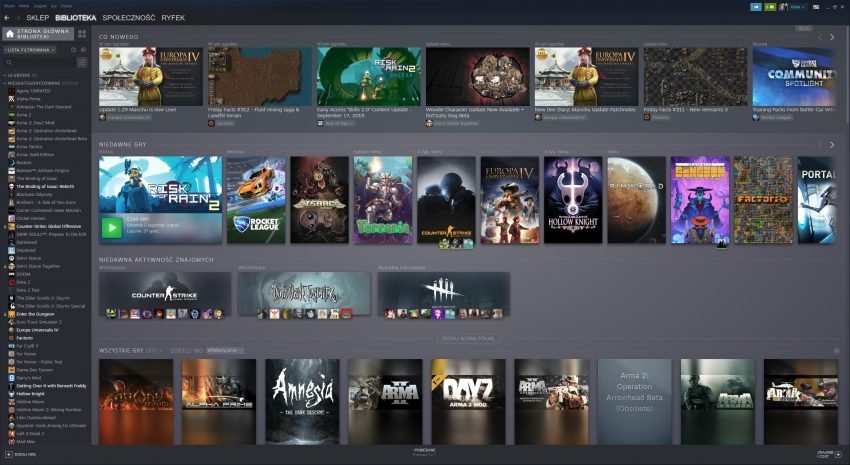Screen dimensions: 850x465
Task: Open the SKLEP store tab
Action: 37,18
